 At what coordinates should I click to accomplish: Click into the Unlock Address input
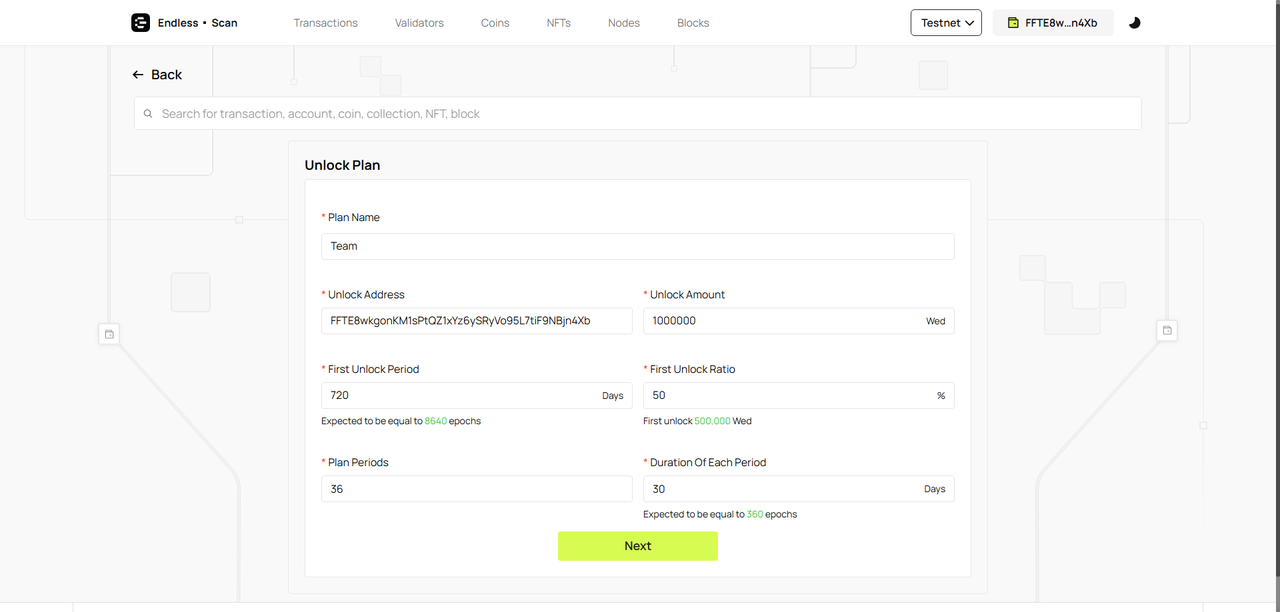(476, 321)
